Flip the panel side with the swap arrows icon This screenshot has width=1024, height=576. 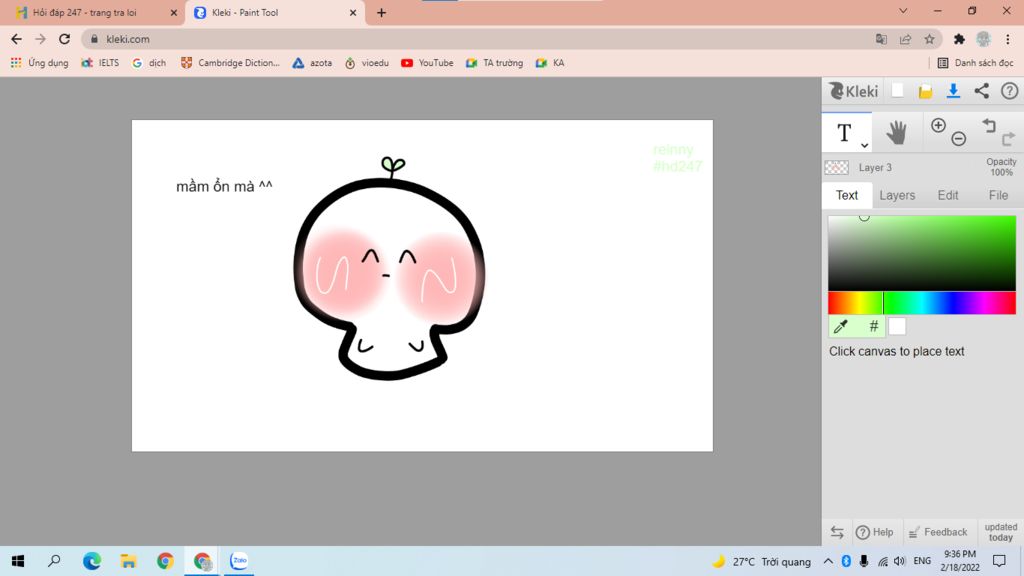tap(837, 532)
